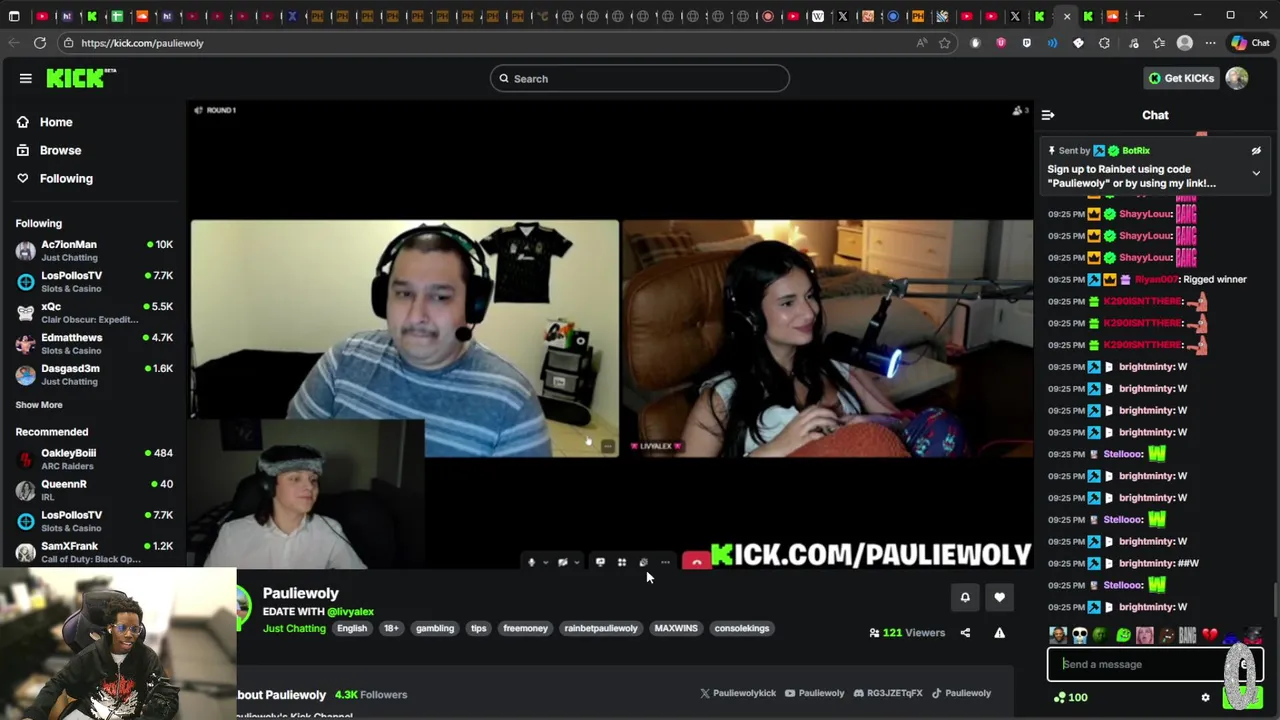The width and height of the screenshot is (1280, 720).
Task: Open QueennR recommended channel
Action: pos(94,490)
